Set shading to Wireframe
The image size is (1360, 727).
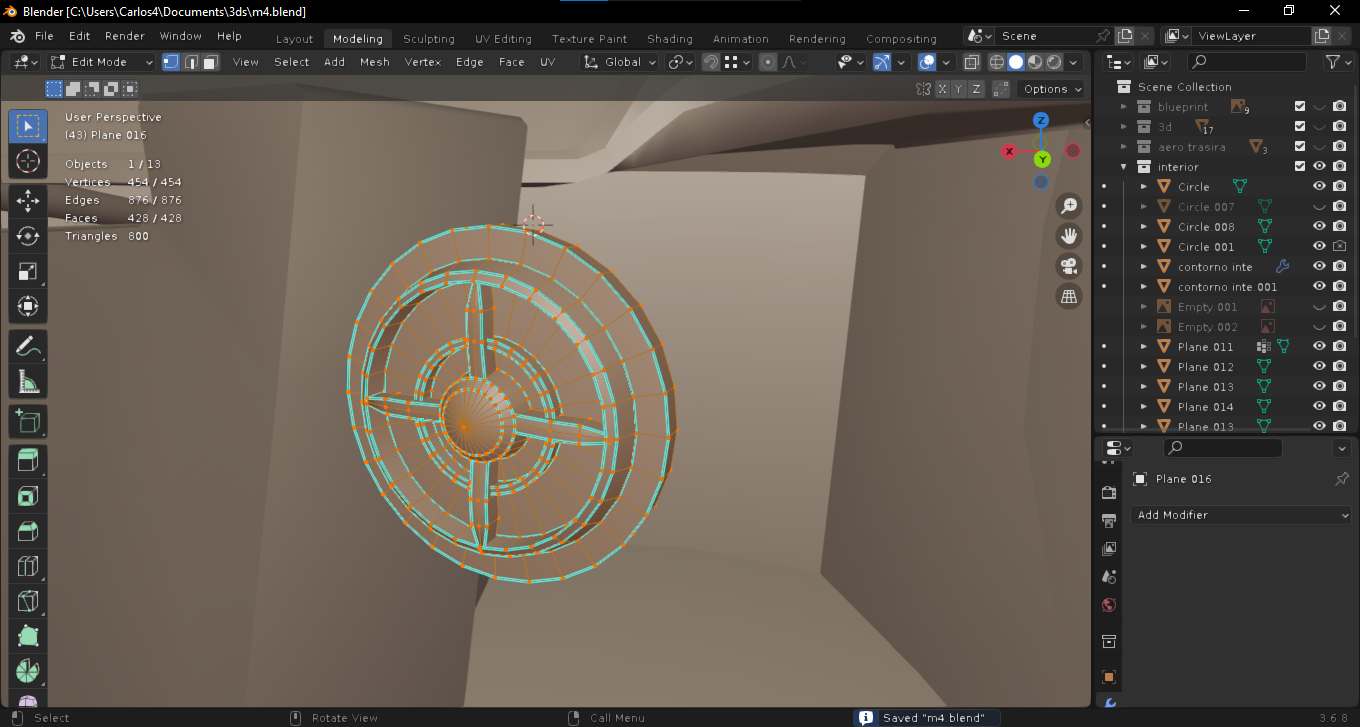[997, 62]
